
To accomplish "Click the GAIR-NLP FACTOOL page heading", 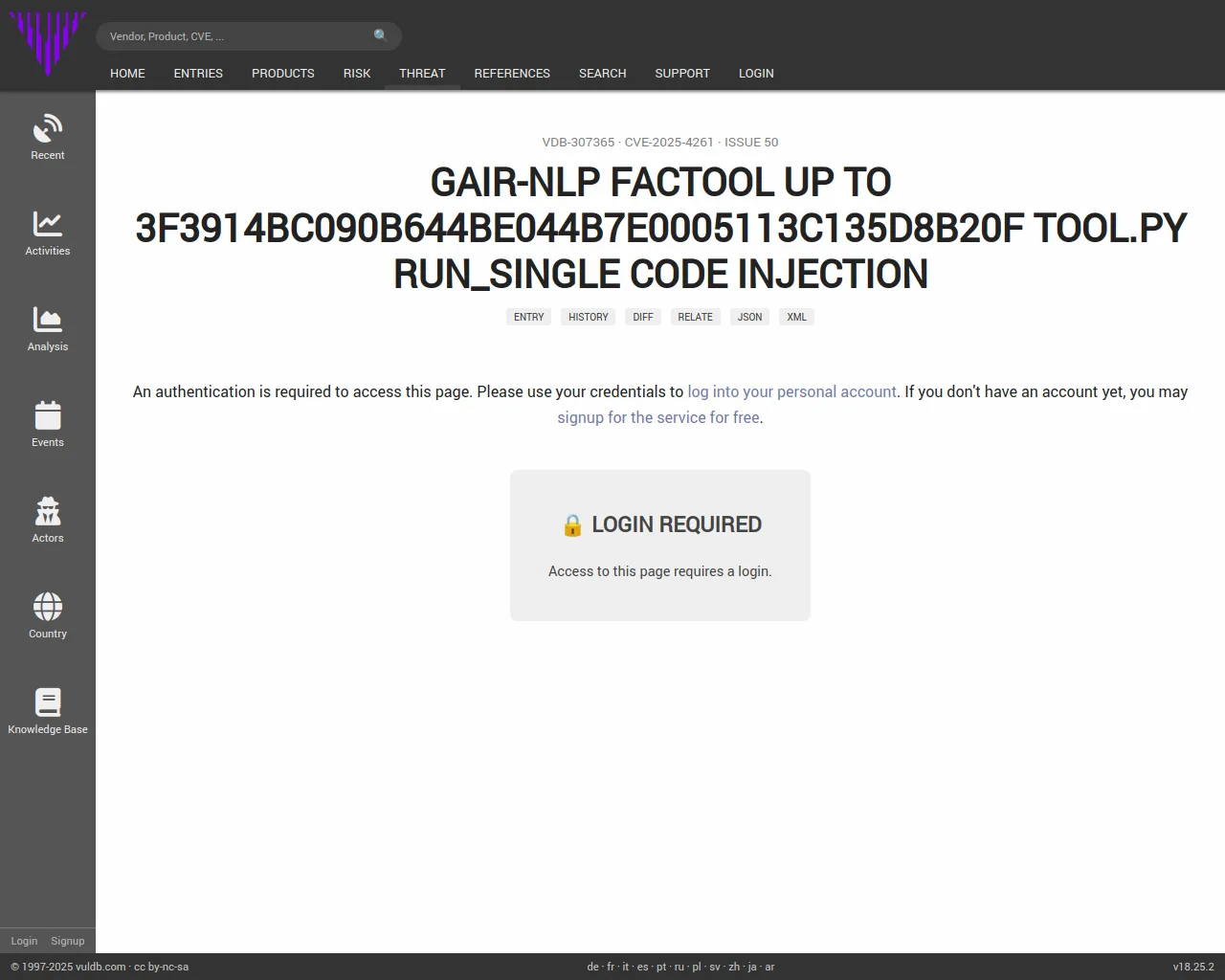I will pos(660,228).
